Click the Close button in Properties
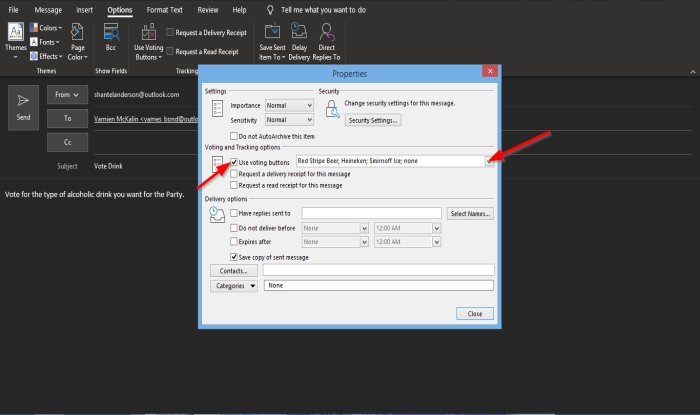 pos(475,314)
